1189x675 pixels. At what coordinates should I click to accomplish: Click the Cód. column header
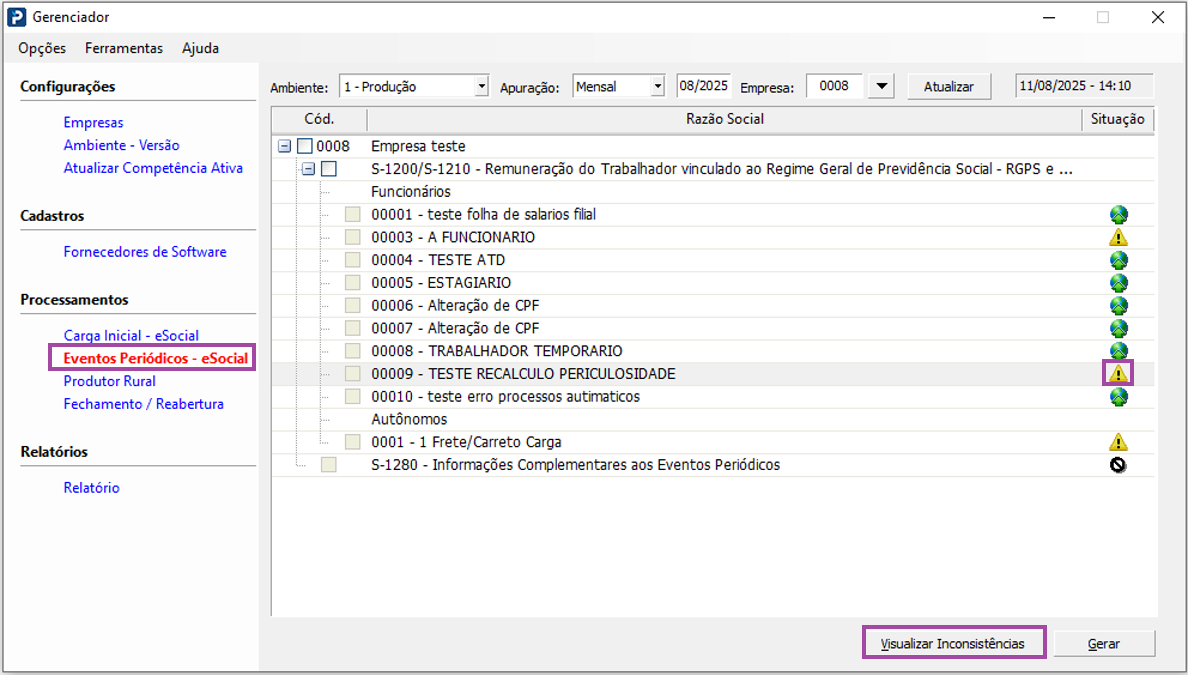tap(319, 119)
